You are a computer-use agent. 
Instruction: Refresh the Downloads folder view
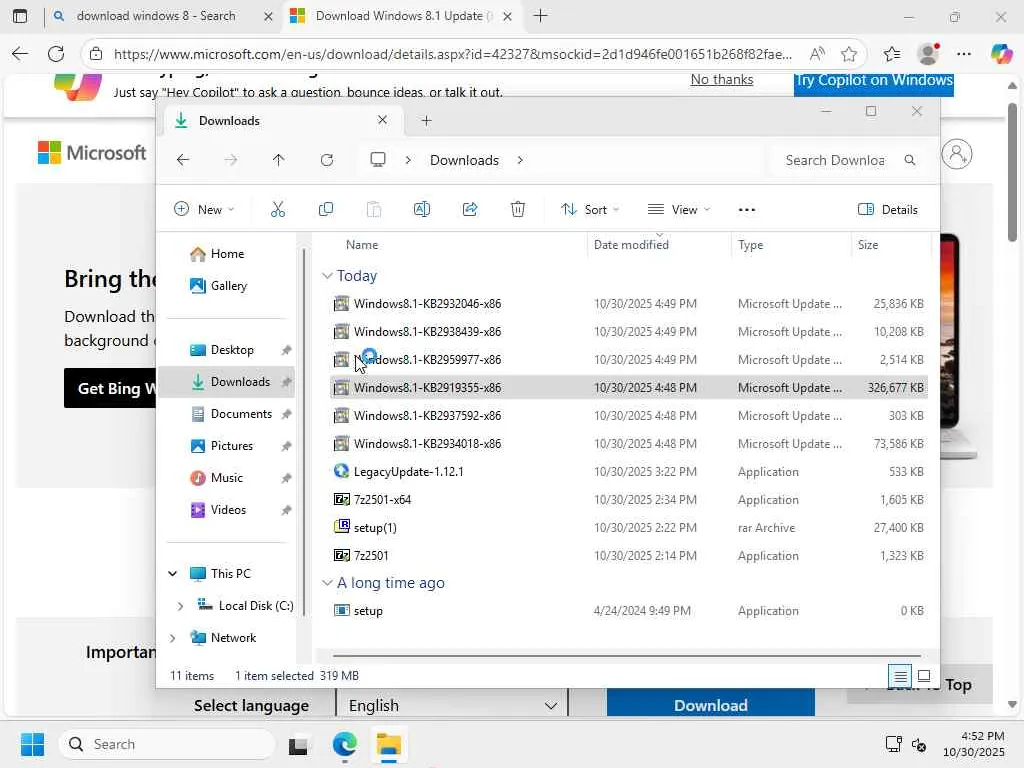(327, 160)
